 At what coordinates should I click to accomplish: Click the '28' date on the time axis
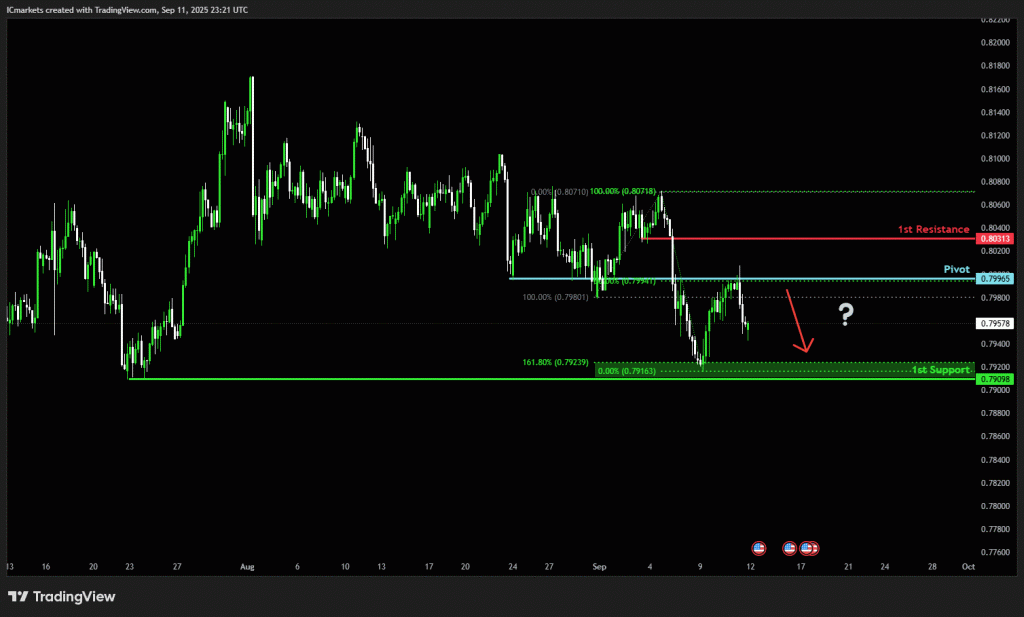coord(932,567)
